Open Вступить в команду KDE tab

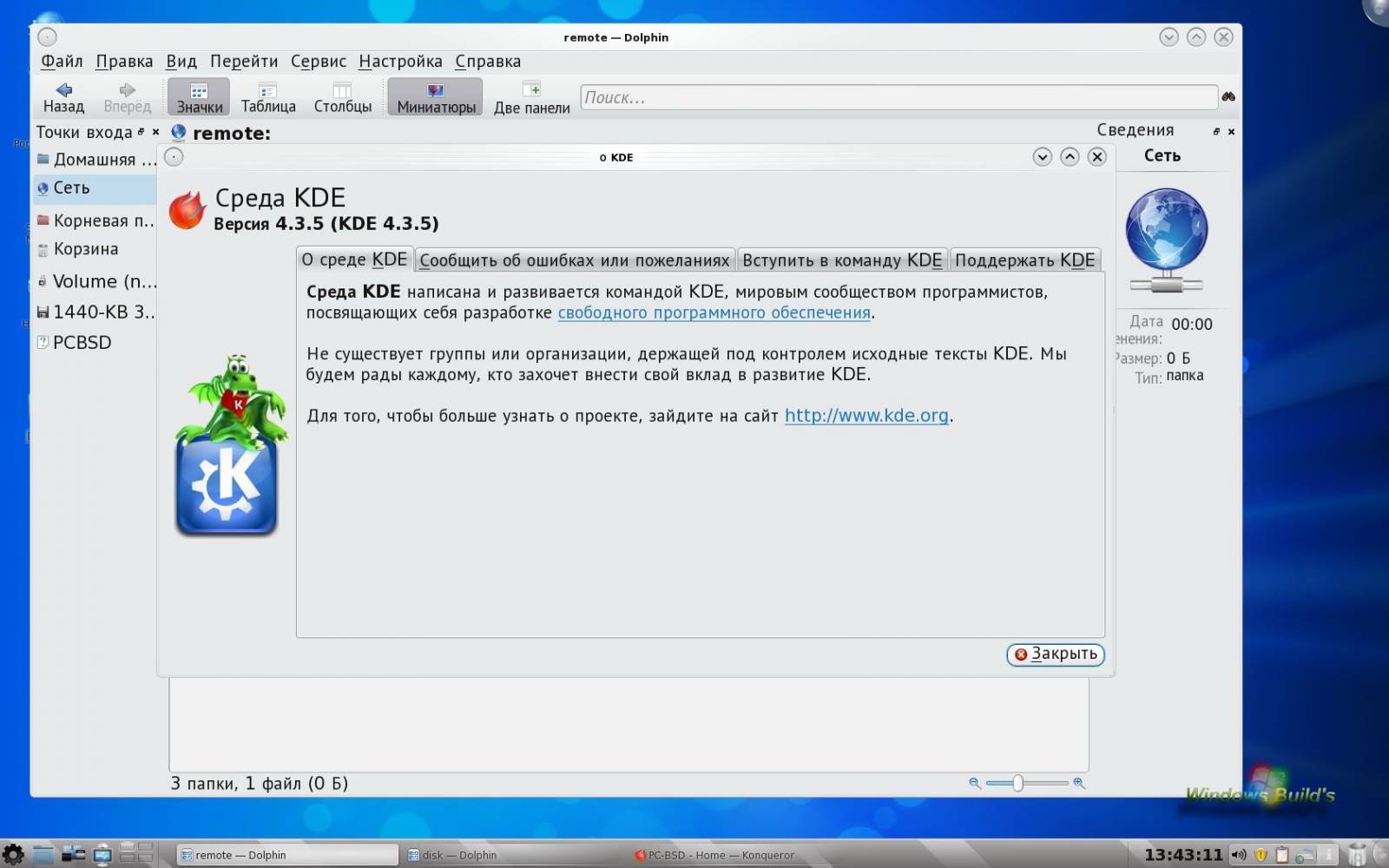(x=842, y=260)
